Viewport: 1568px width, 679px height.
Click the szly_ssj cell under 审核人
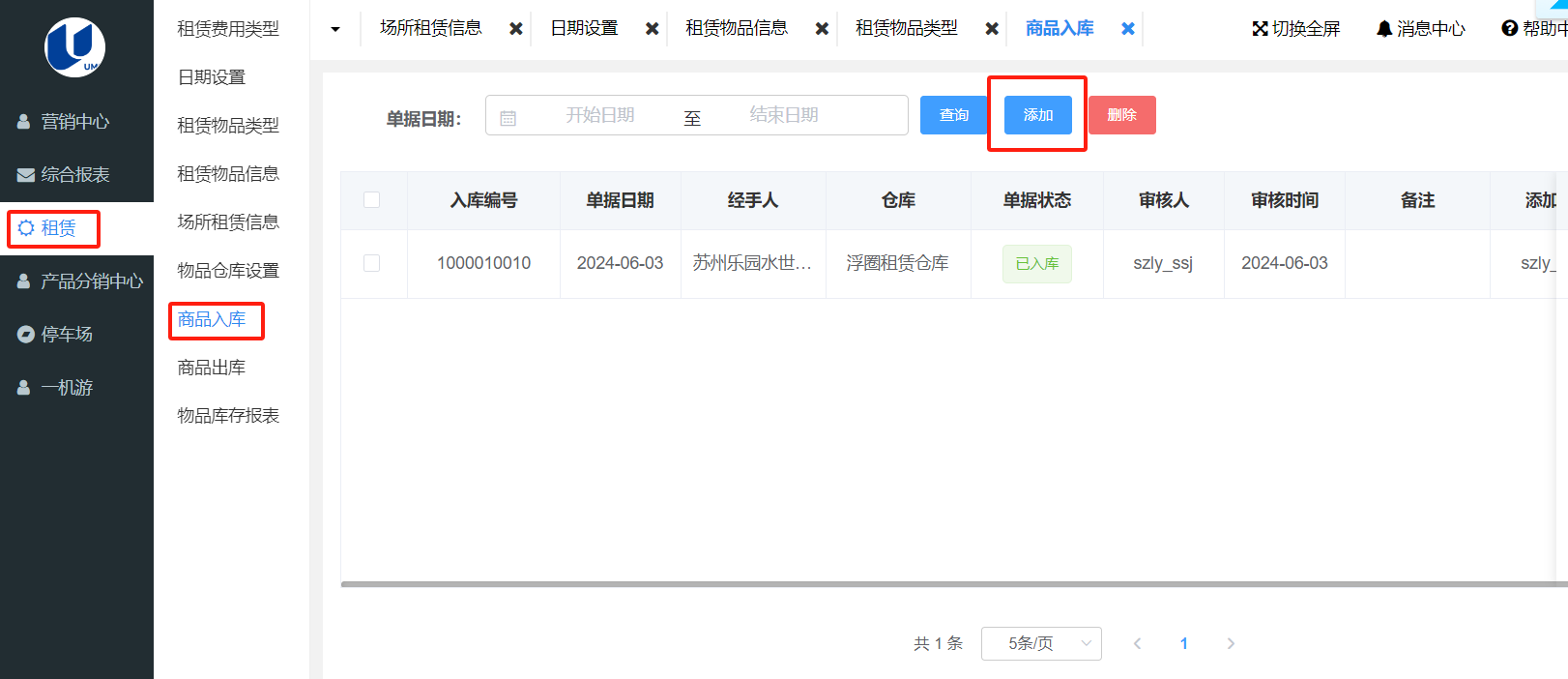(x=1163, y=263)
